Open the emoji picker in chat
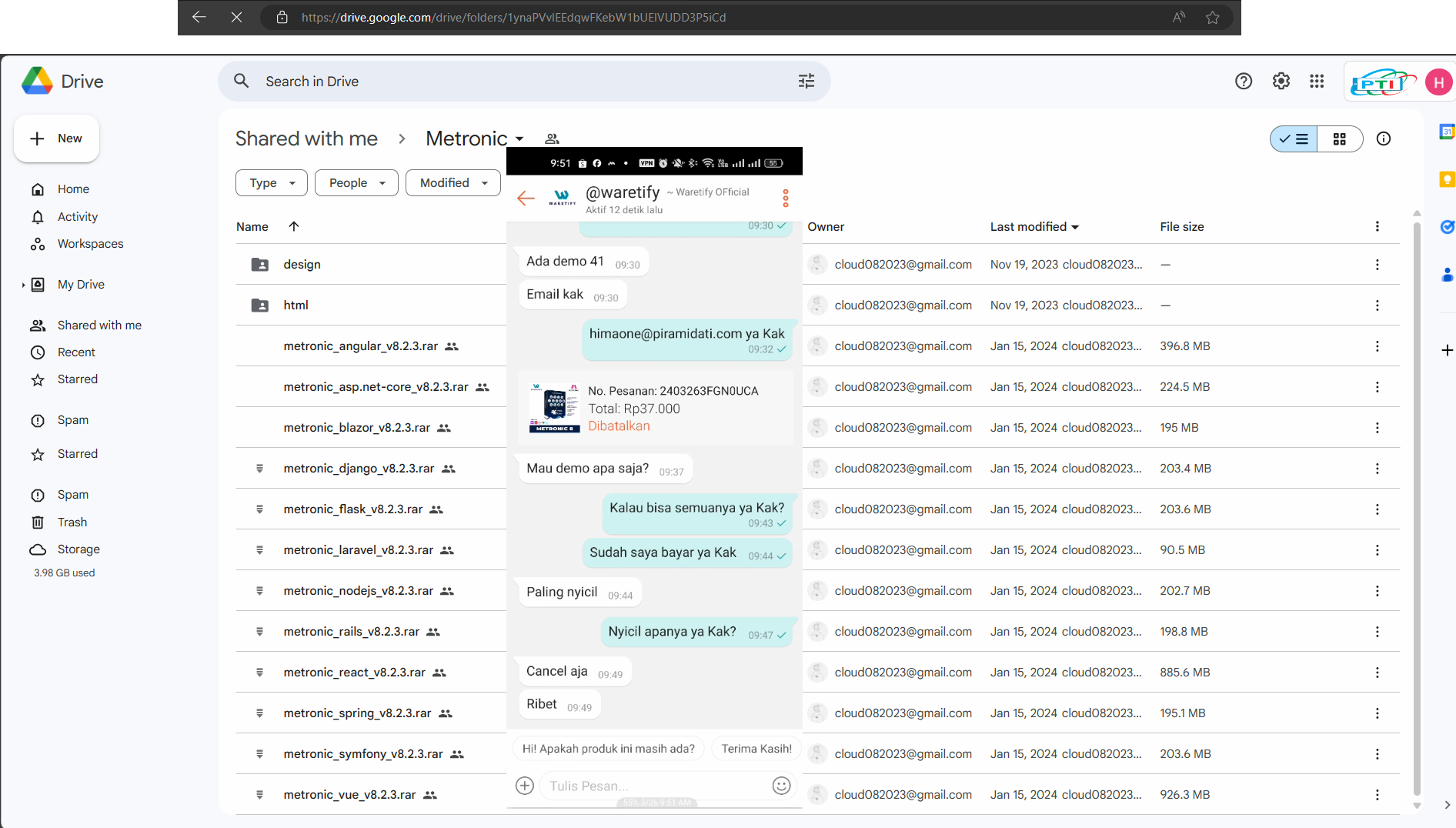 click(x=781, y=786)
